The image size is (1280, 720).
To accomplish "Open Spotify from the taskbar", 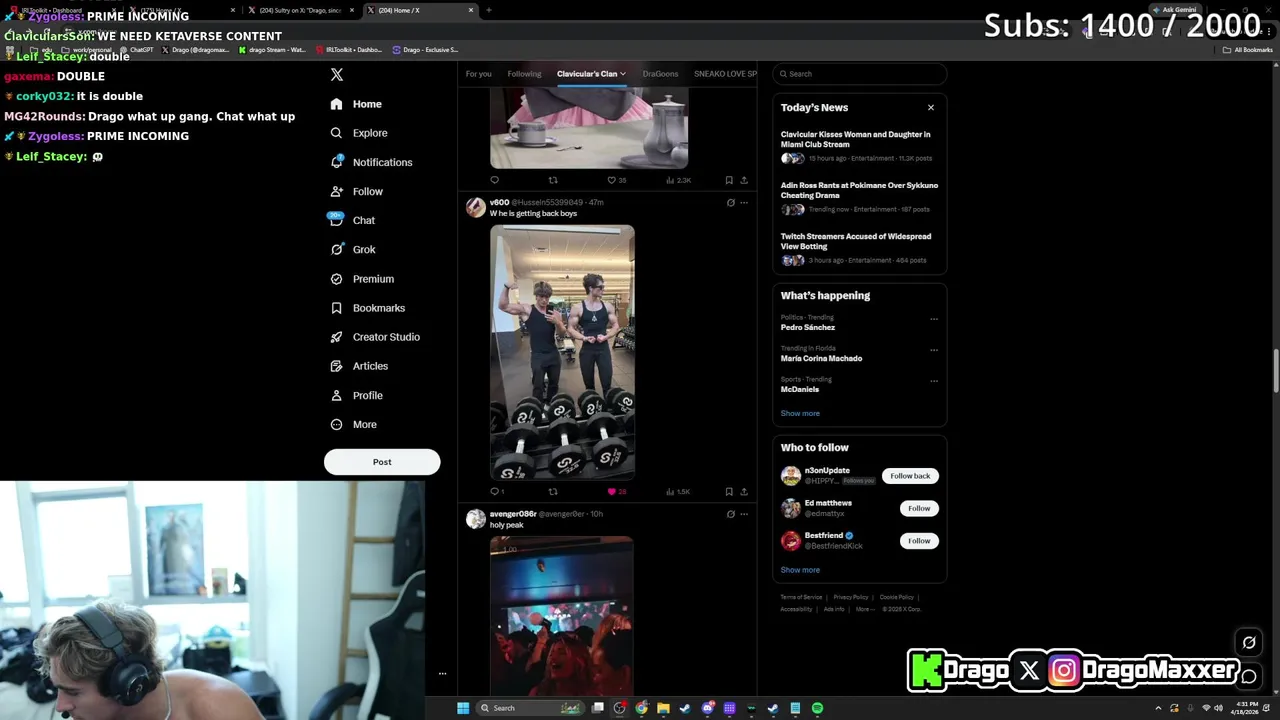I will click(817, 708).
